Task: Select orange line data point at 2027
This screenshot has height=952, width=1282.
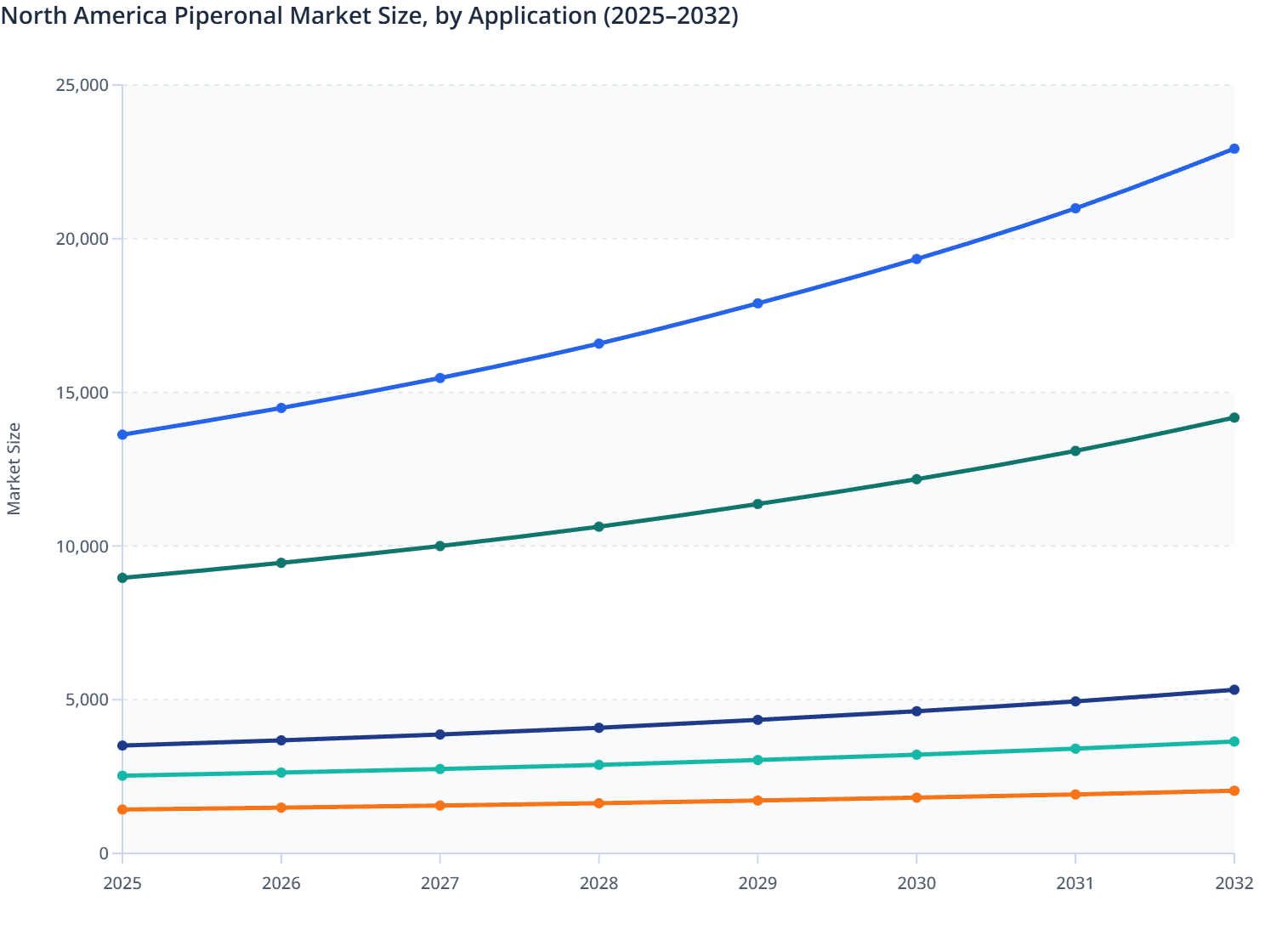Action: 440,805
